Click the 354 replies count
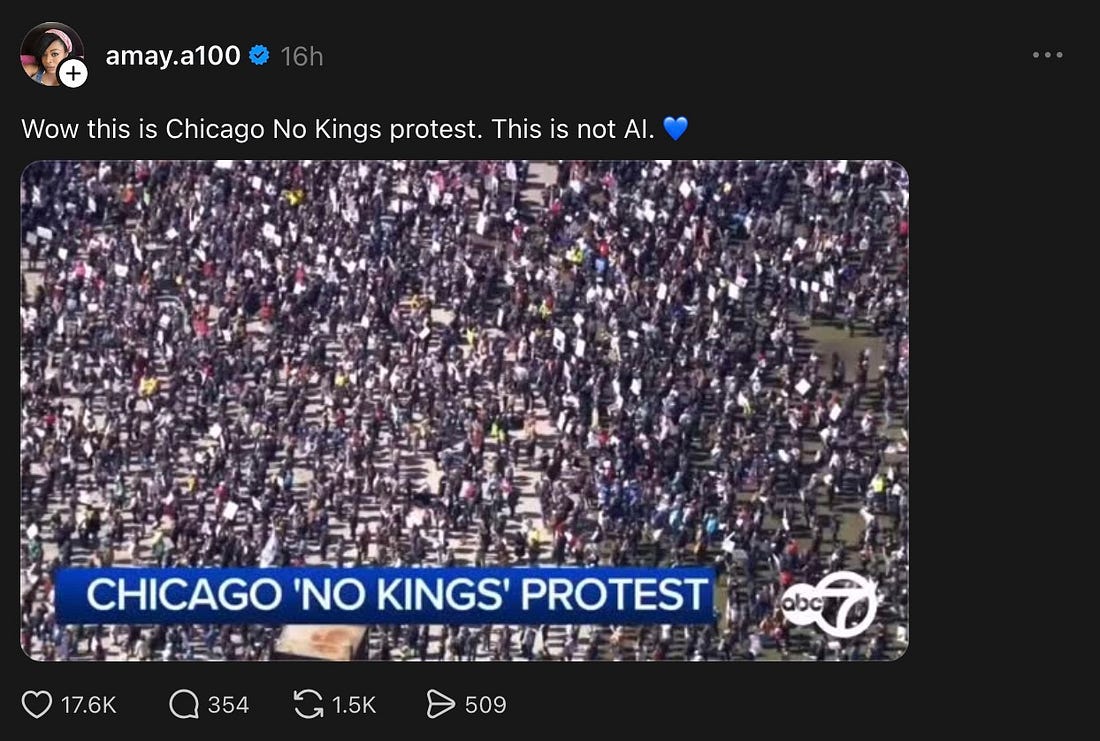The height and width of the screenshot is (741, 1100). [x=228, y=705]
